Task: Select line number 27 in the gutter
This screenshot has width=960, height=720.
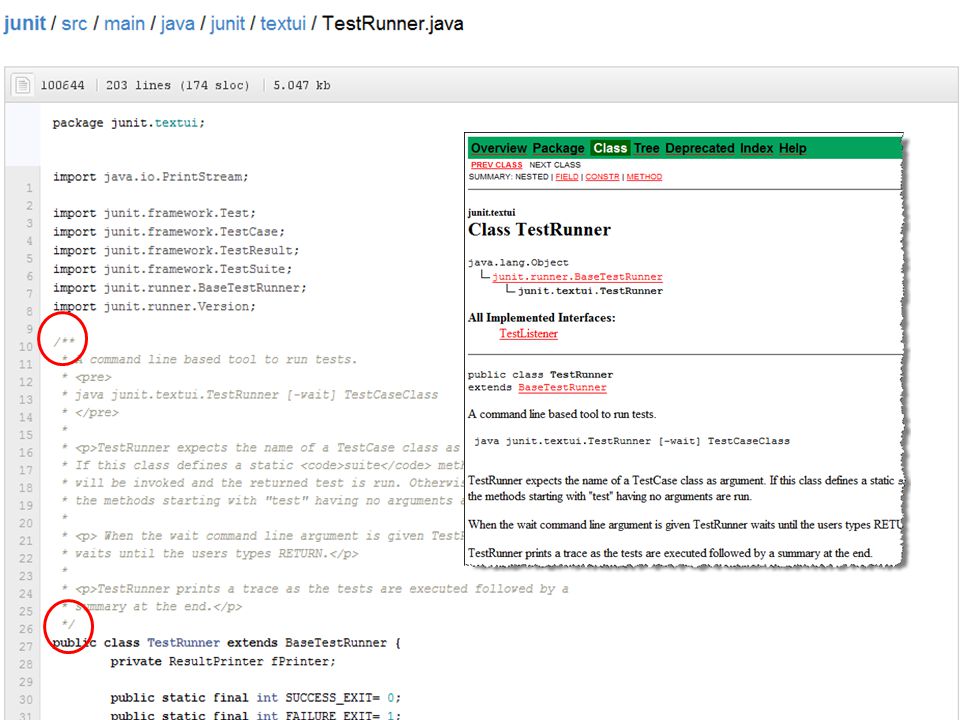Action: [x=25, y=647]
